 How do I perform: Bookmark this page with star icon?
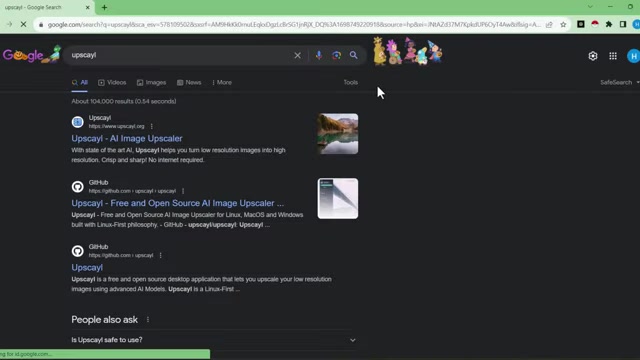point(563,24)
